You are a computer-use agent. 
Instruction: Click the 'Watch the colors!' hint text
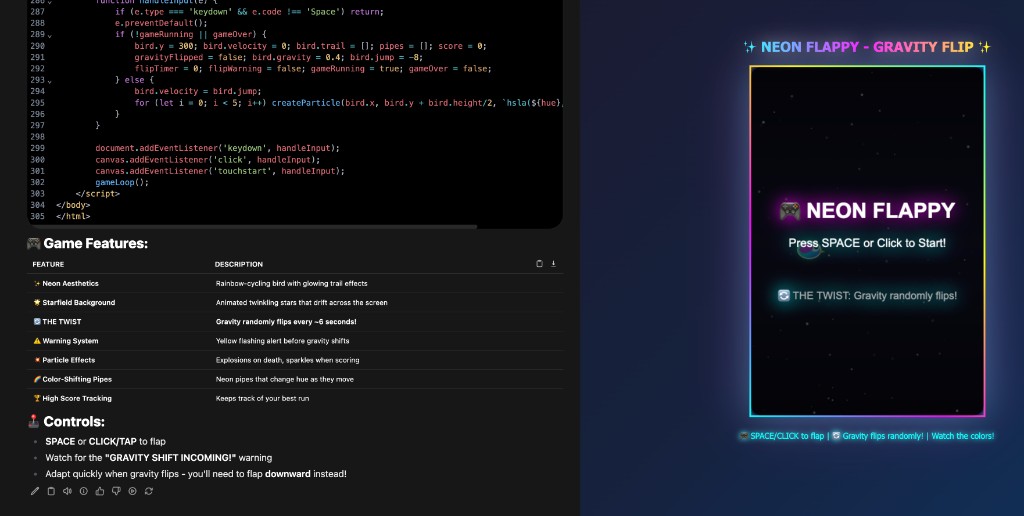point(963,436)
